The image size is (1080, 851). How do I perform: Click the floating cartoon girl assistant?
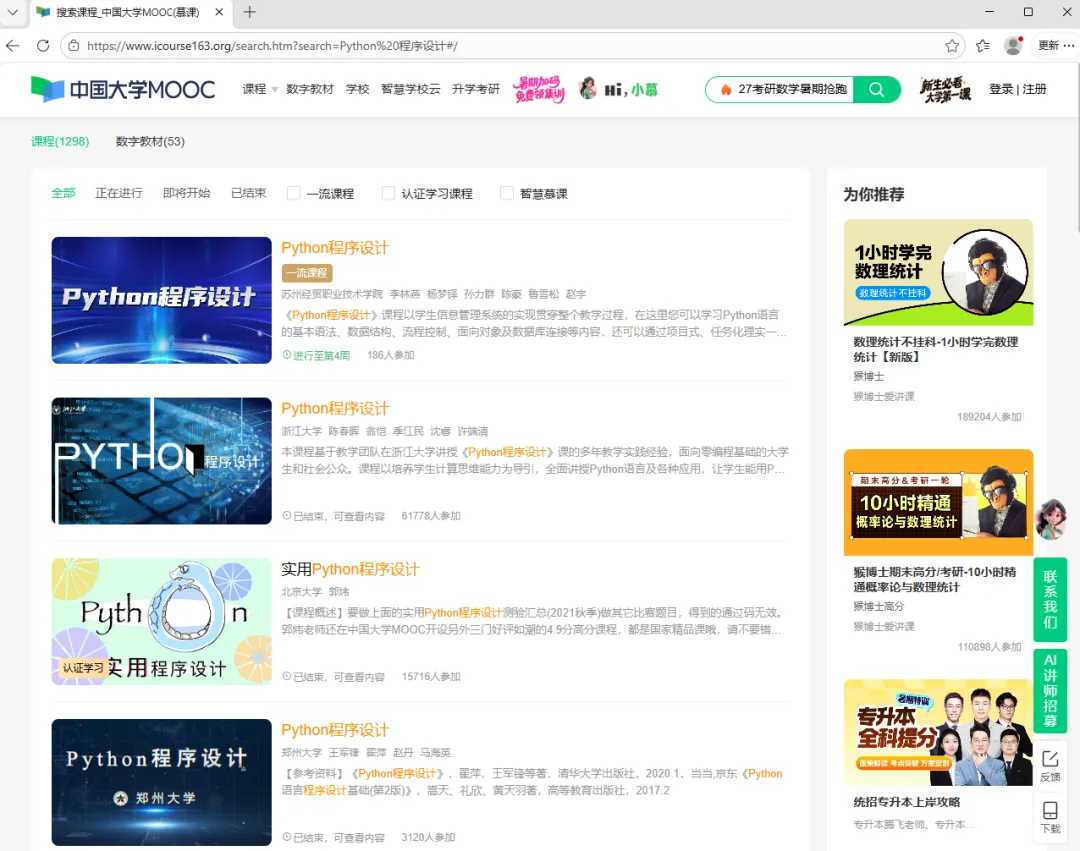click(1051, 520)
